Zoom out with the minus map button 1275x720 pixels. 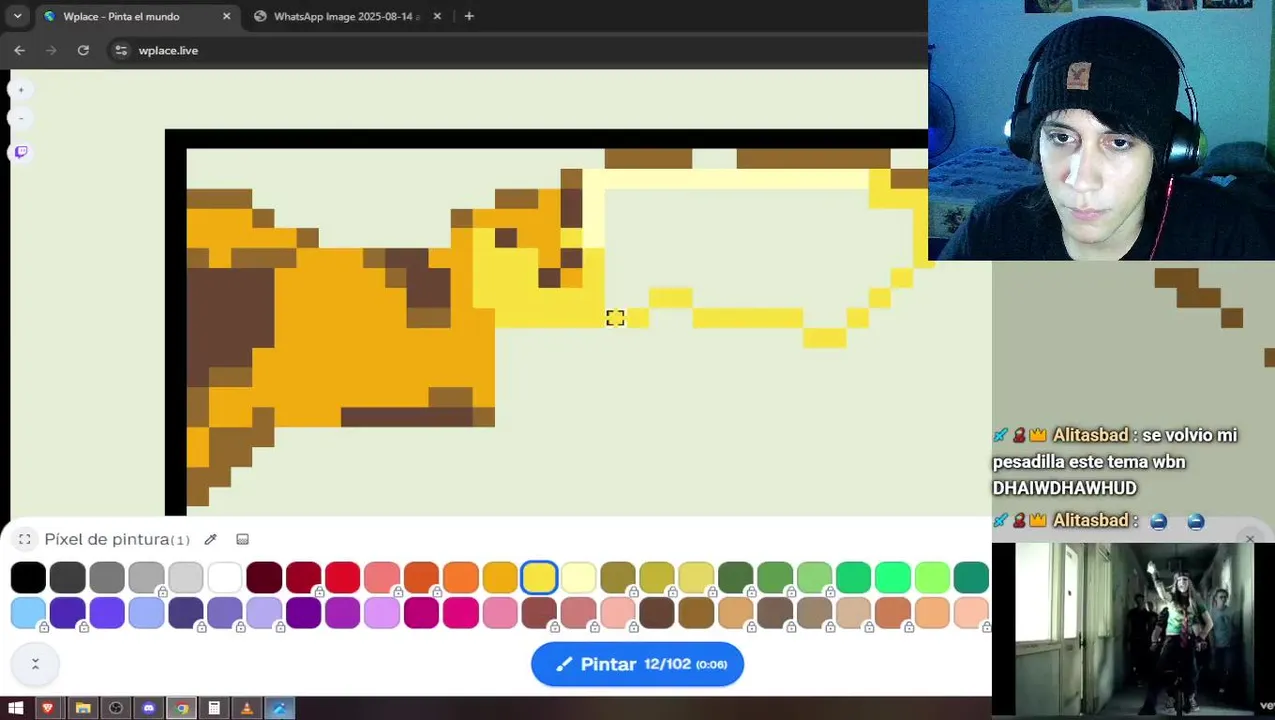[x=21, y=118]
